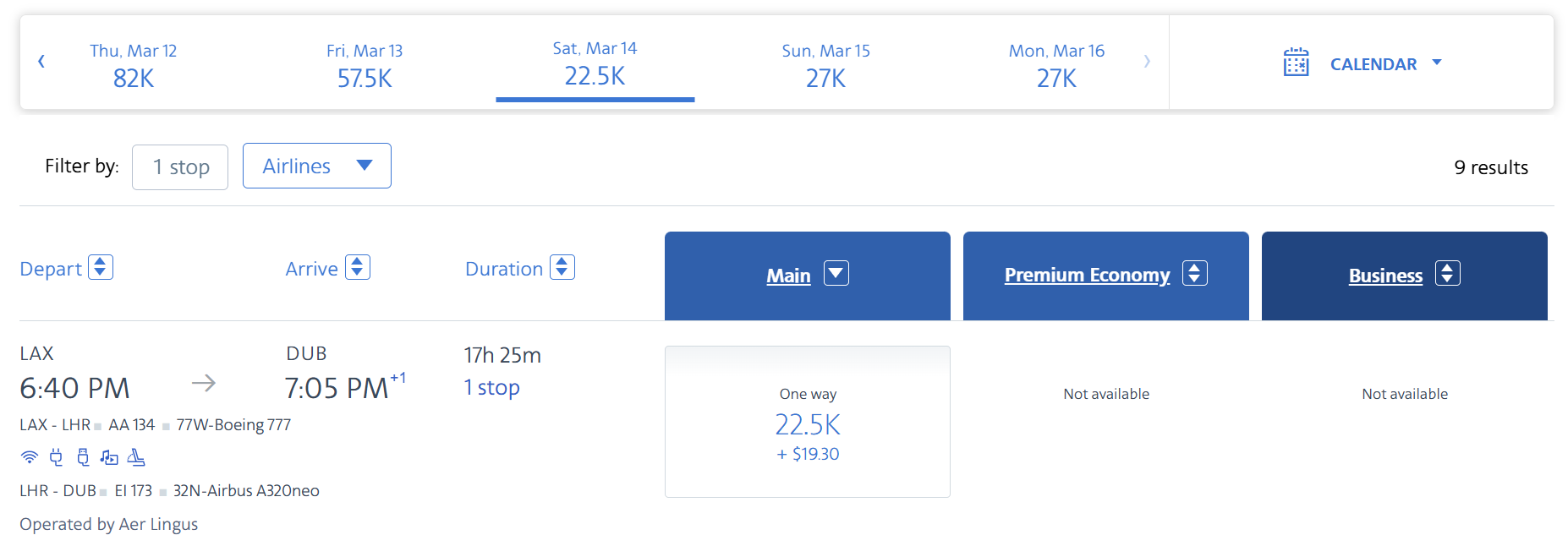Image resolution: width=1568 pixels, height=546 pixels.
Task: Sort flights by duration
Action: pos(562,267)
